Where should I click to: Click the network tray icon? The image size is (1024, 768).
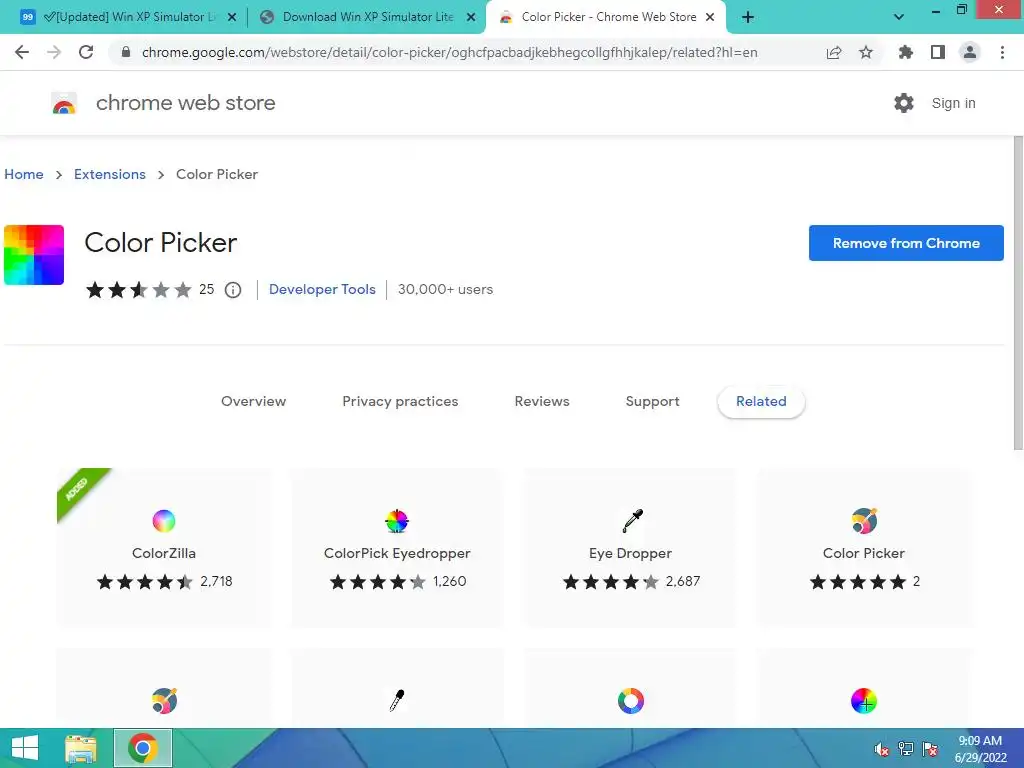click(906, 749)
